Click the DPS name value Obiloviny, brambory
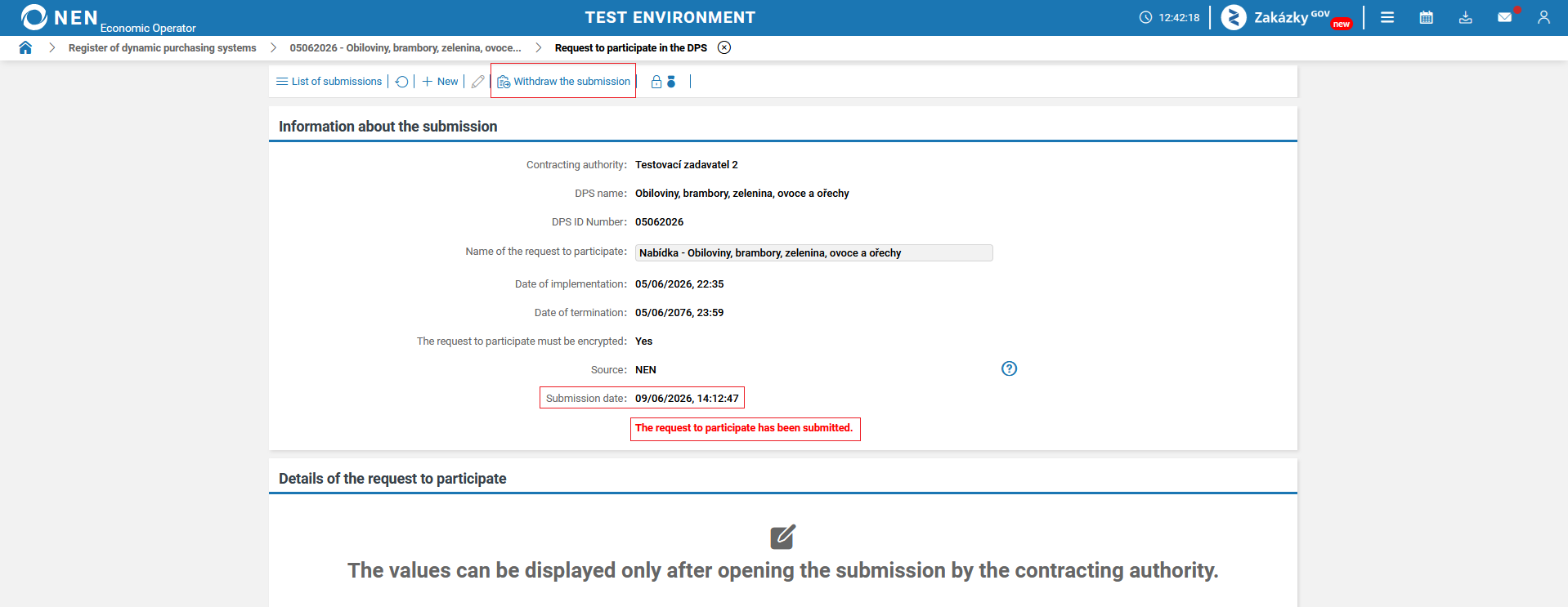1568x607 pixels. point(742,194)
